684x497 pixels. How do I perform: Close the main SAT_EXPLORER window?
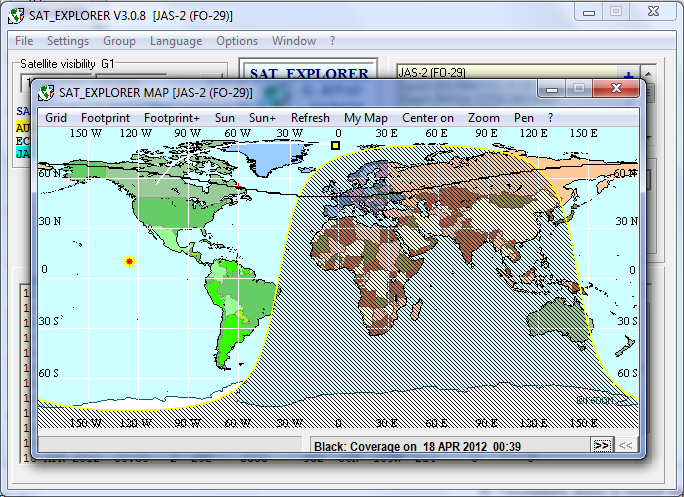653,12
